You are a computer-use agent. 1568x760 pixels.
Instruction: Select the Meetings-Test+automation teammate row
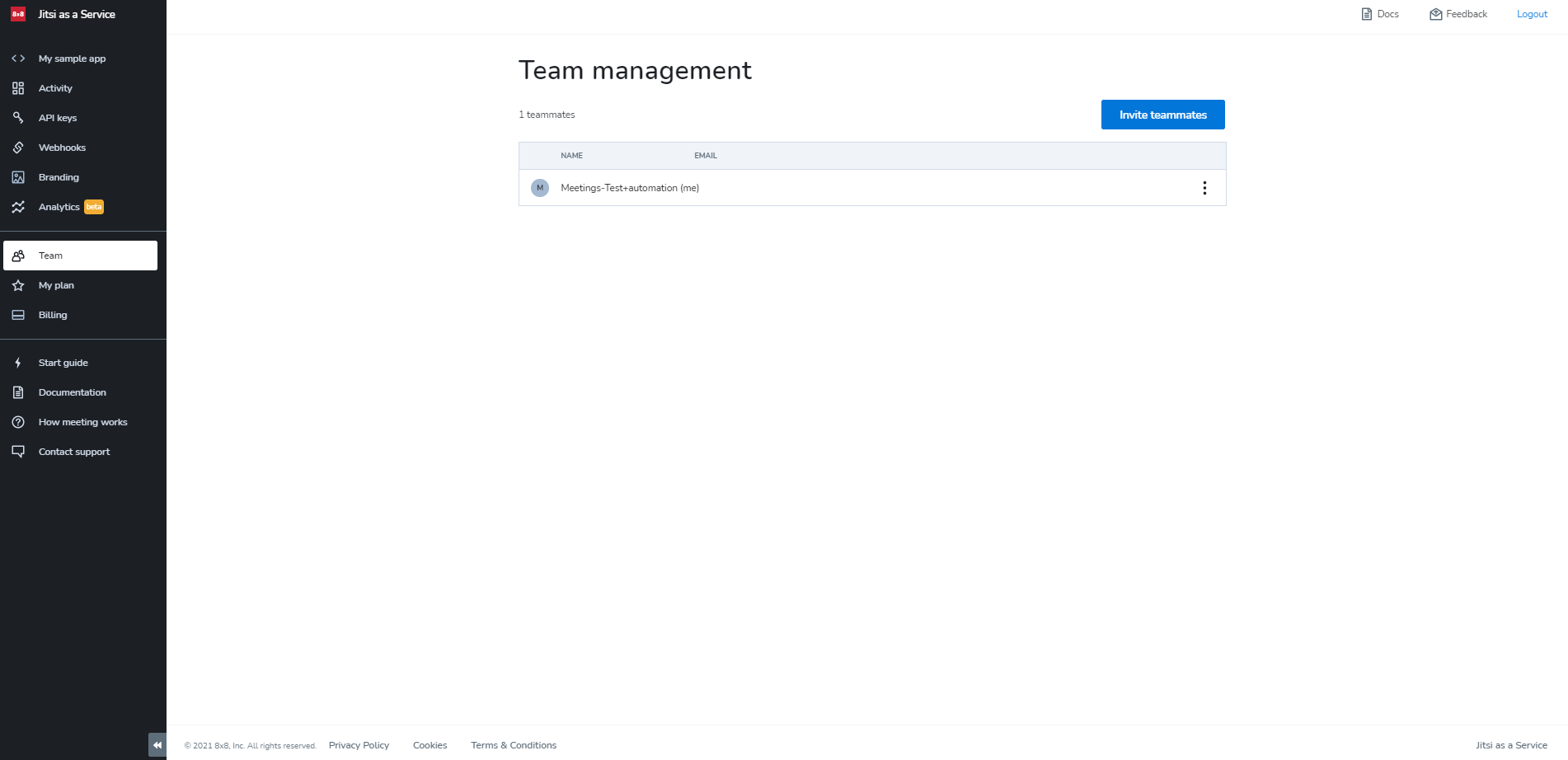pos(824,188)
